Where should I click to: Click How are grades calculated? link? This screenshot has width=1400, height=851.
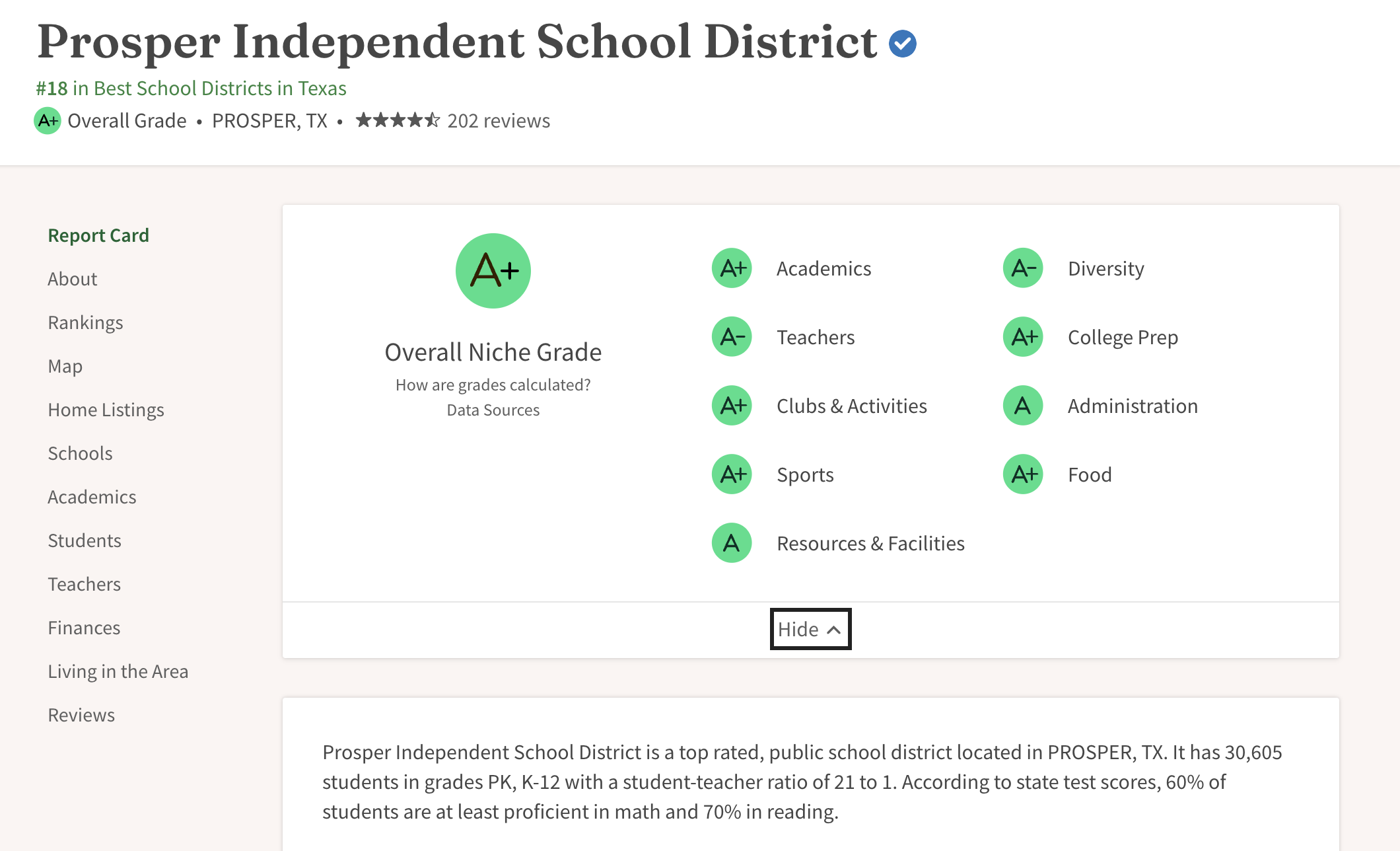tap(493, 385)
